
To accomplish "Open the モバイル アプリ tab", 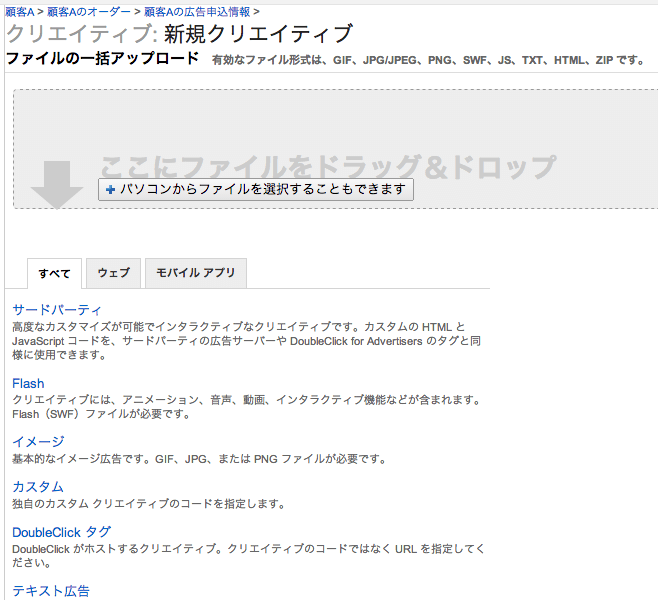I will click(195, 273).
